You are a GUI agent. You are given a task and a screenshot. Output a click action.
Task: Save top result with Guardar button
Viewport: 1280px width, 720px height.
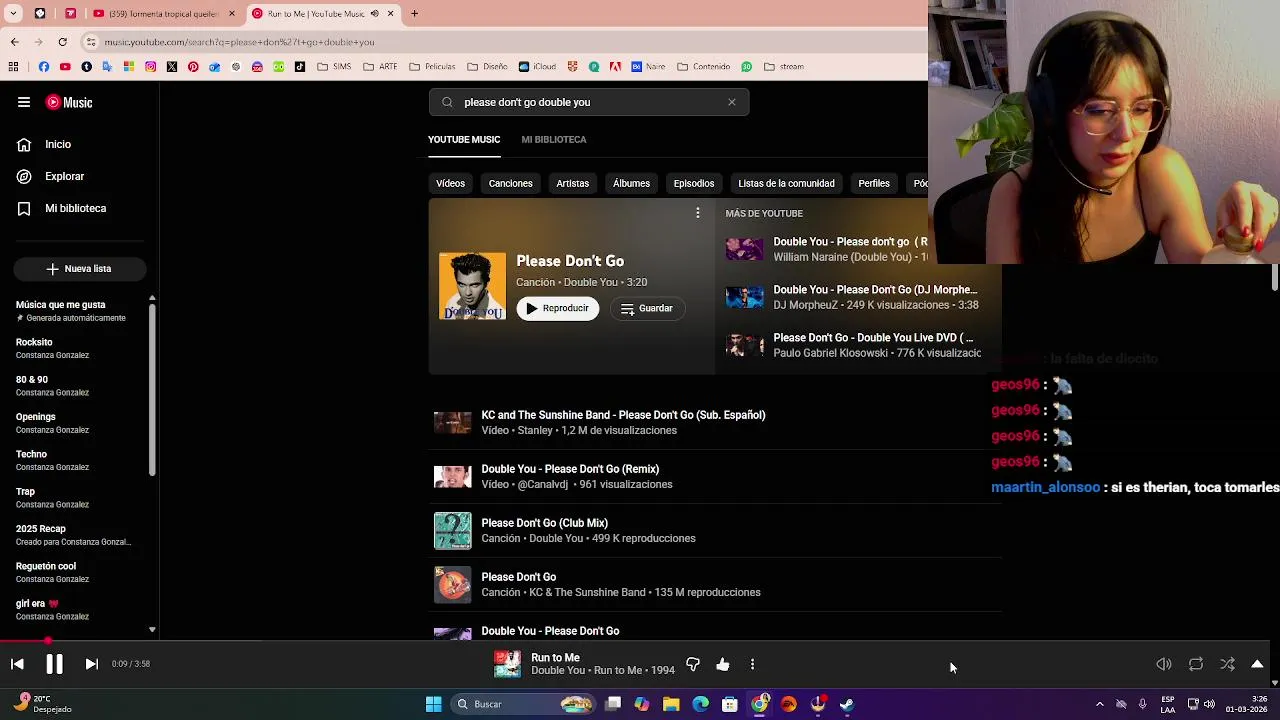tap(646, 309)
